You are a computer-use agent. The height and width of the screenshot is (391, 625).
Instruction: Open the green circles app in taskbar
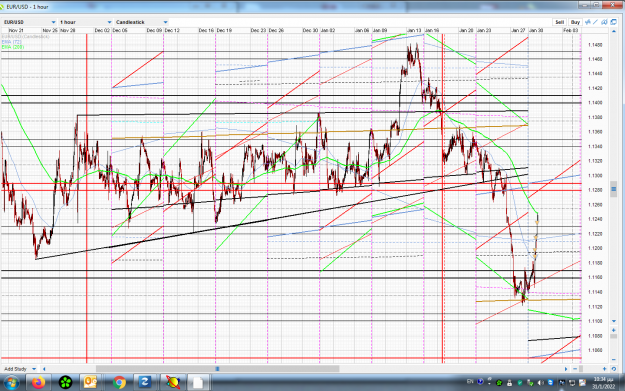tap(65, 383)
